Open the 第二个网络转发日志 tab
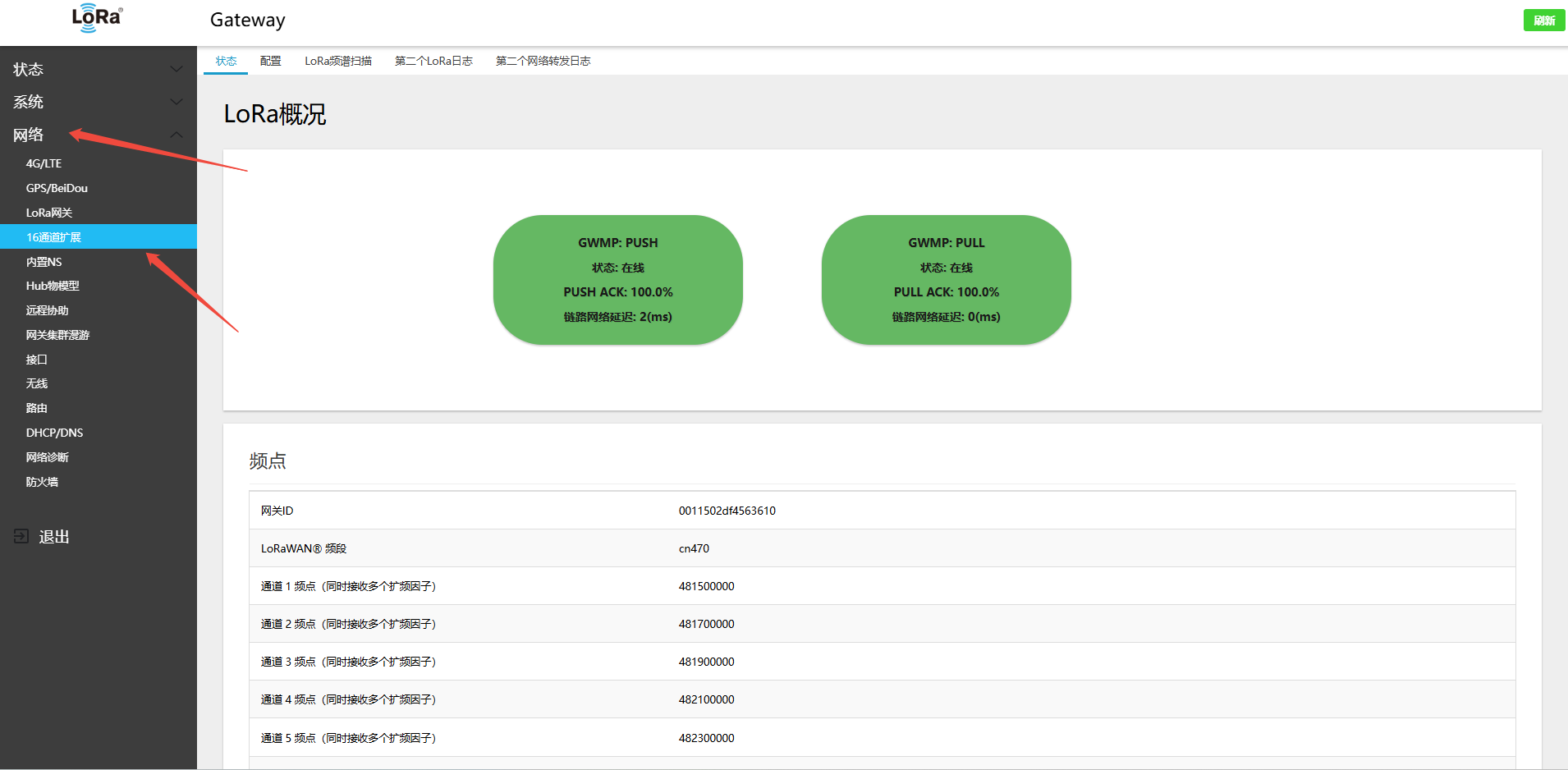This screenshot has width=1568, height=770. 543,61
